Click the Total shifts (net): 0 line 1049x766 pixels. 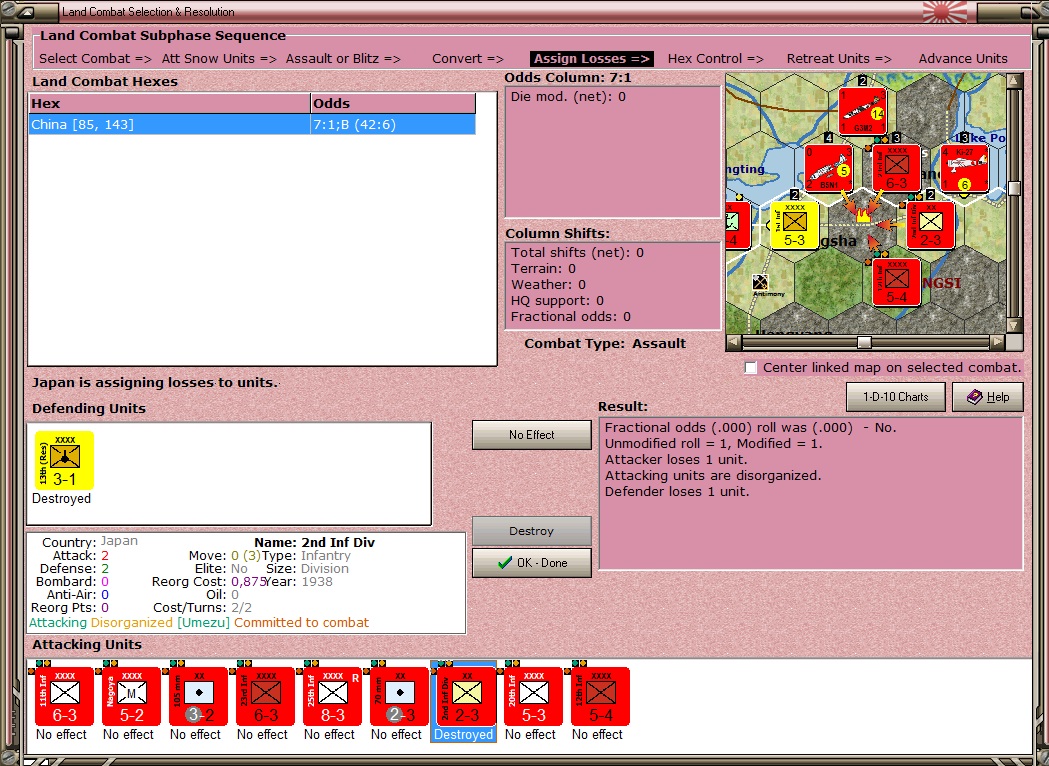pos(577,253)
